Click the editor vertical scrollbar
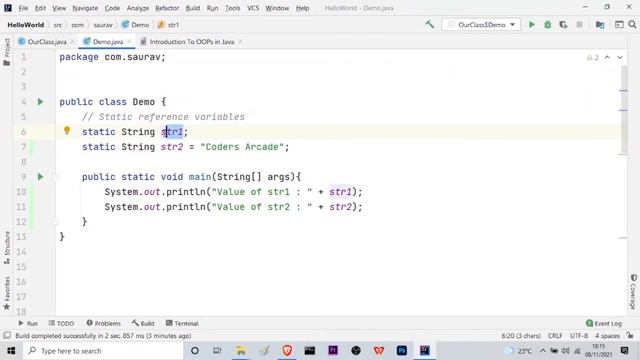This screenshot has width=640, height=360. [x=623, y=110]
